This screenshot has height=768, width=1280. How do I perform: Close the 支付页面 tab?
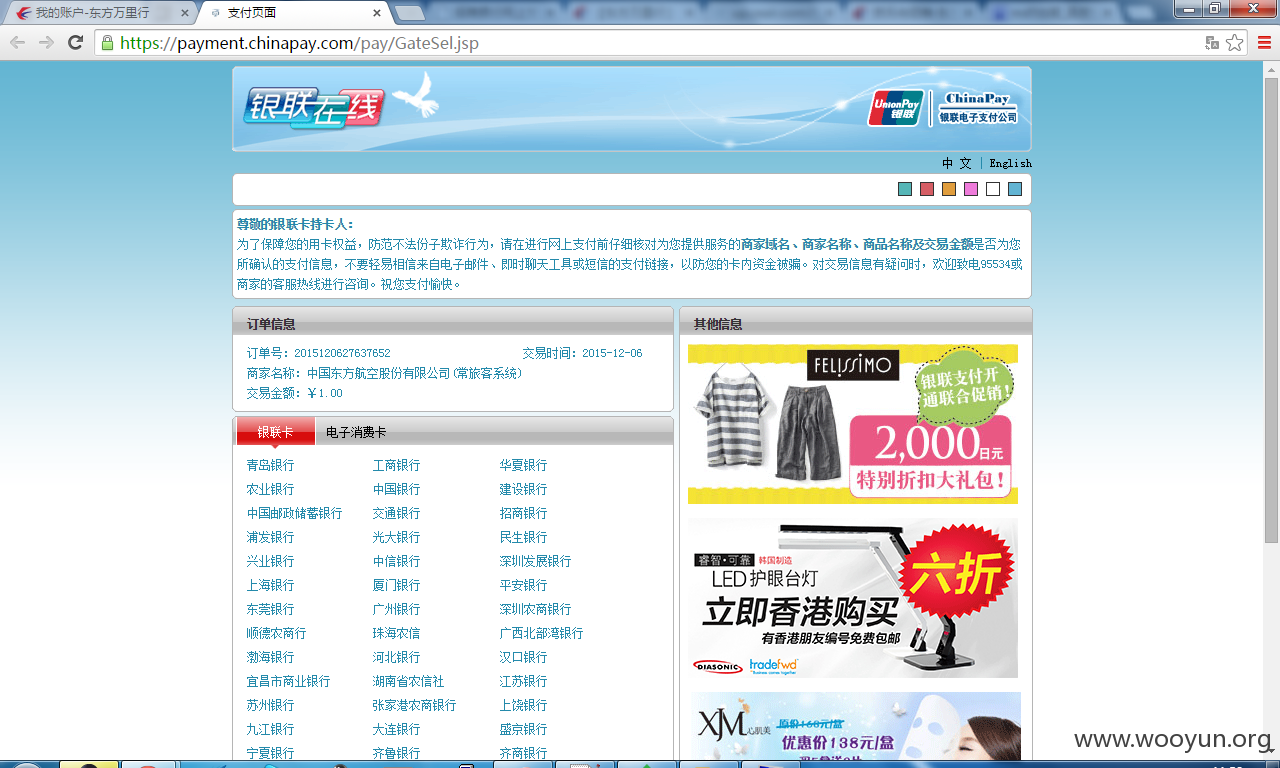click(376, 13)
